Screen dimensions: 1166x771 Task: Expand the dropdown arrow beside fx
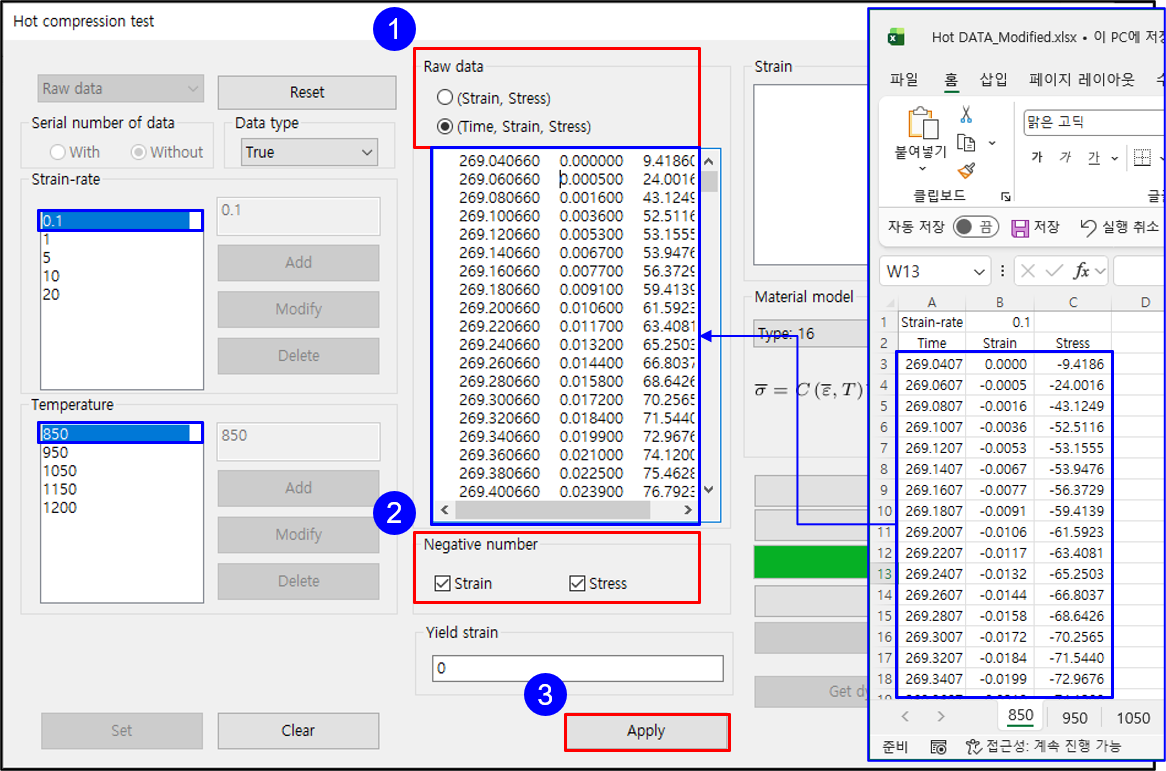click(1100, 271)
